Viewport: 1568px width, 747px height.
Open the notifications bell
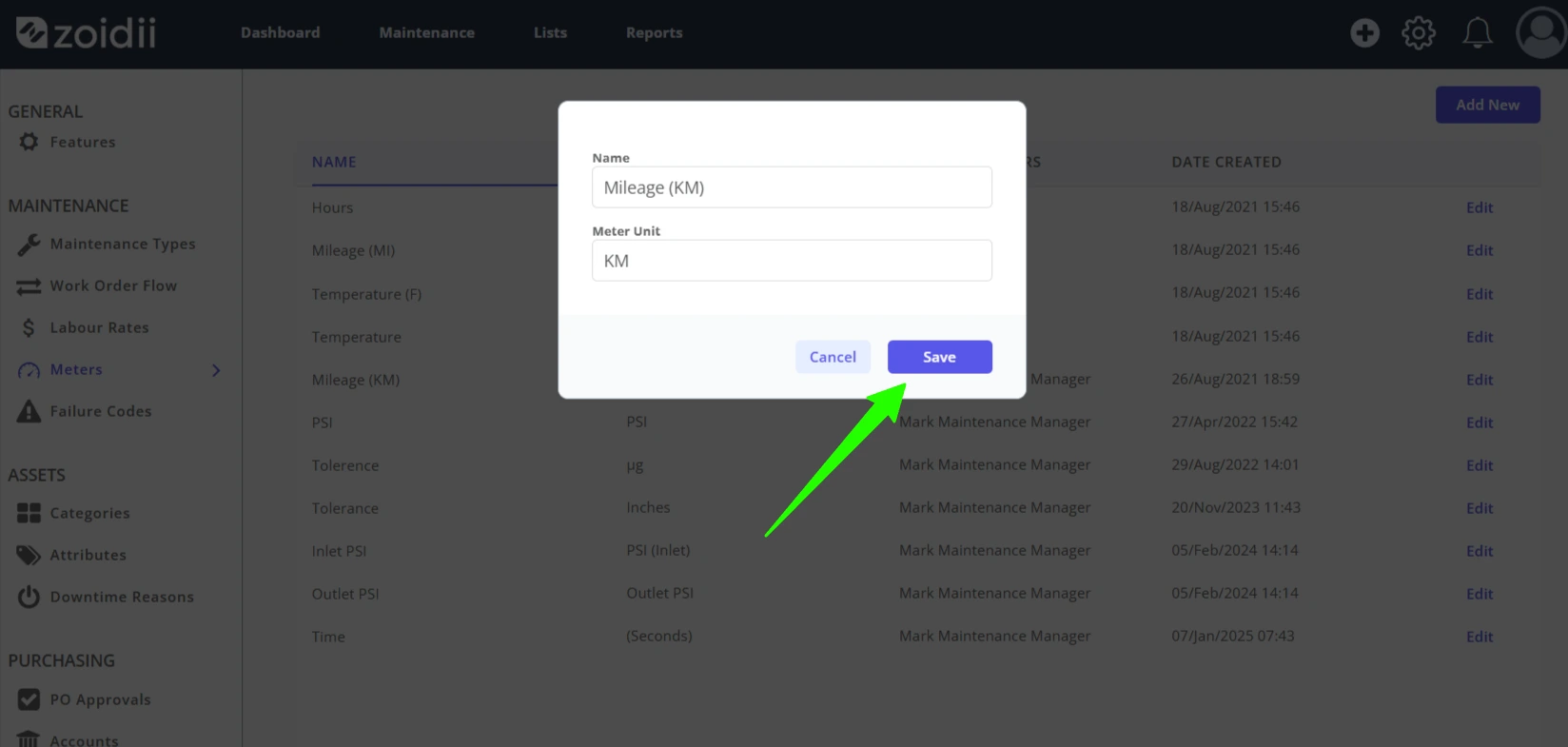[1477, 32]
